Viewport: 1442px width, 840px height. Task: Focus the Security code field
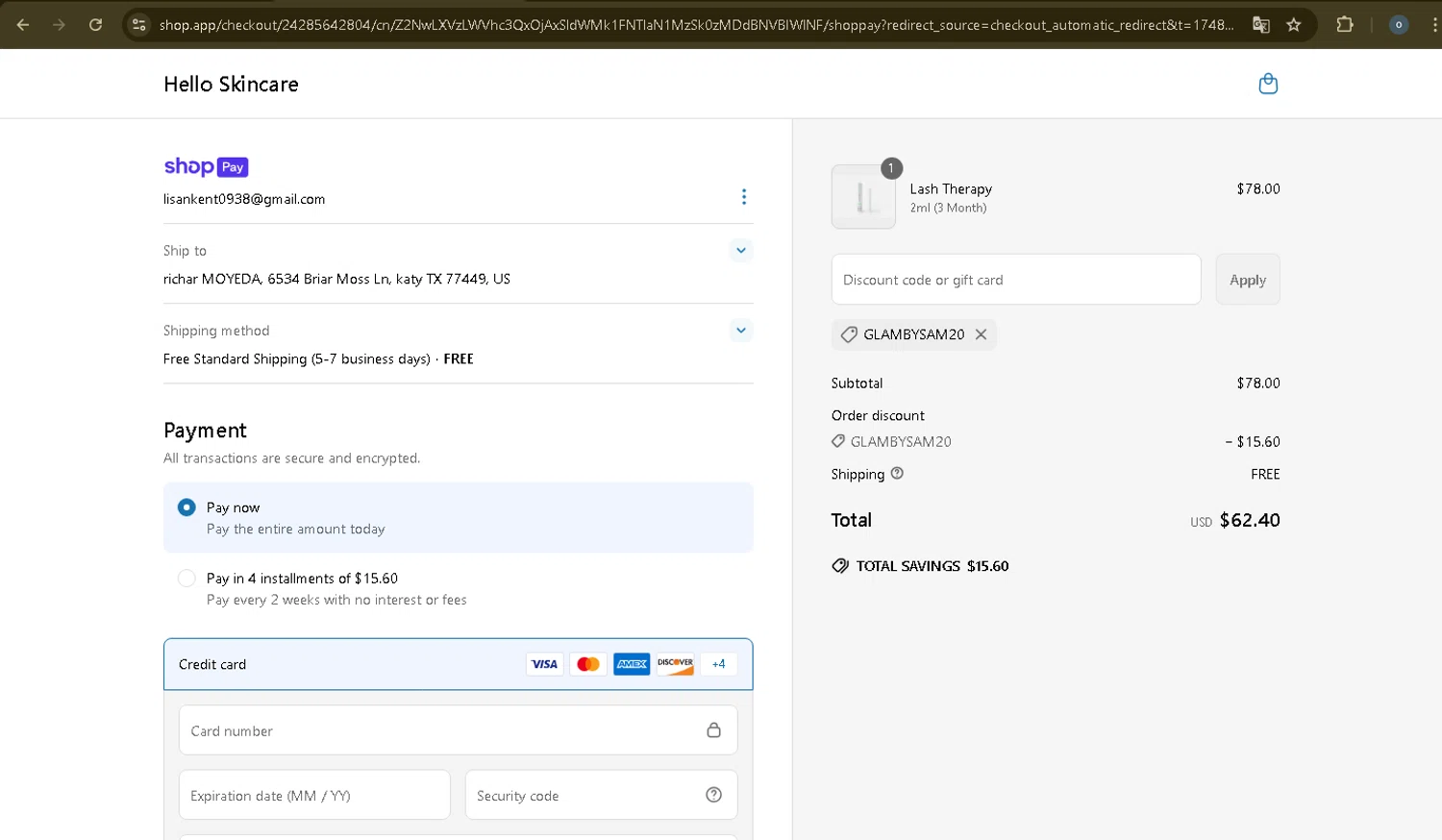pos(601,795)
